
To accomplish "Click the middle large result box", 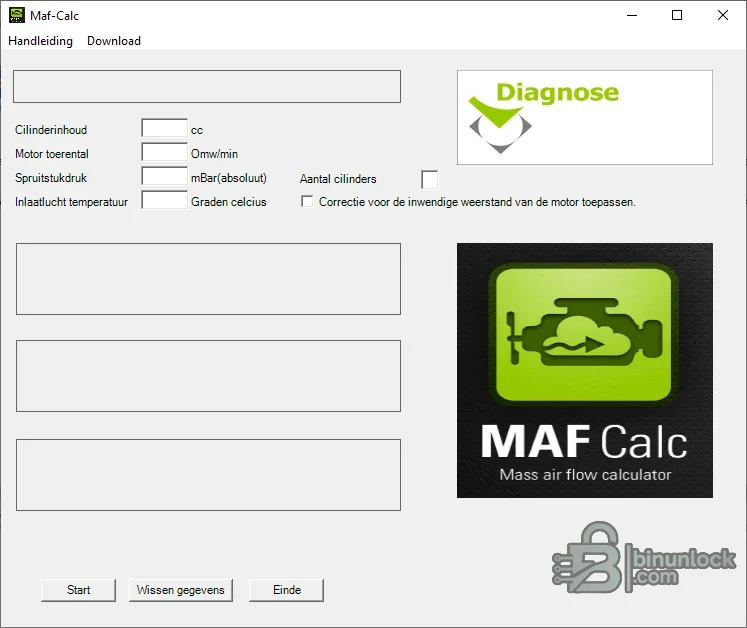I will pyautogui.click(x=208, y=376).
